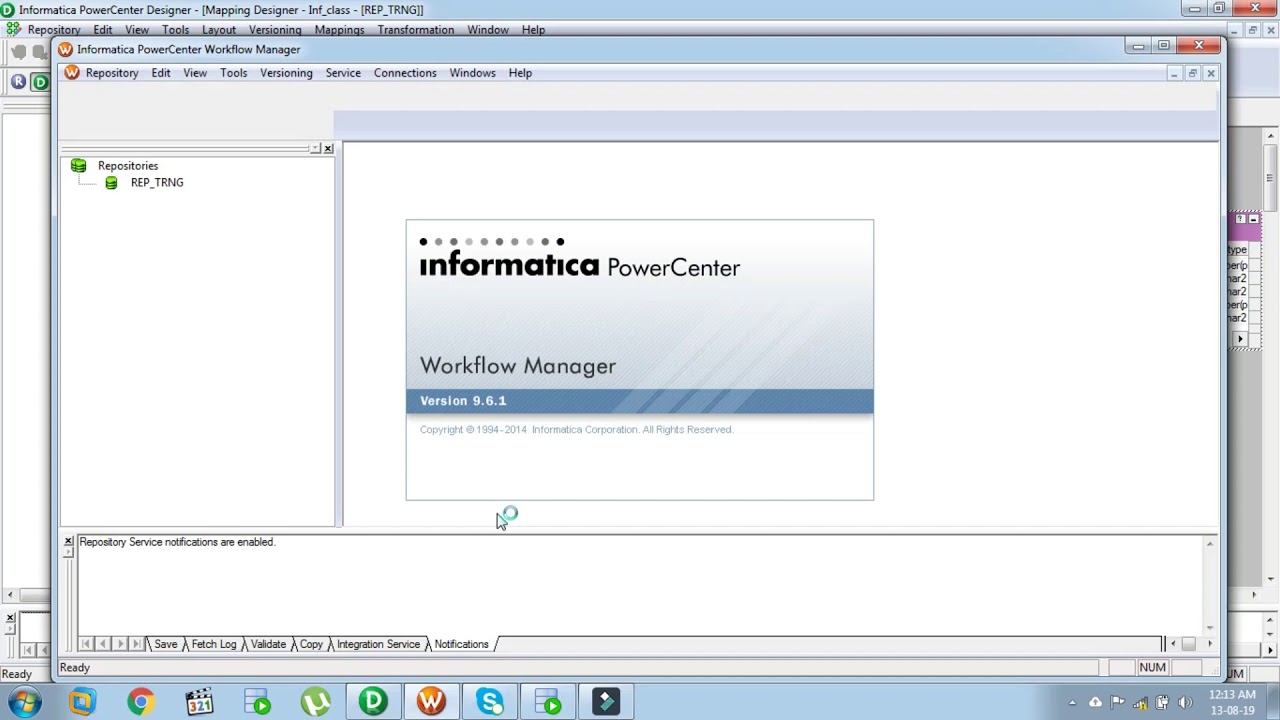Switch to the Fetch Log tab
This screenshot has height=720, width=1280.
(213, 644)
